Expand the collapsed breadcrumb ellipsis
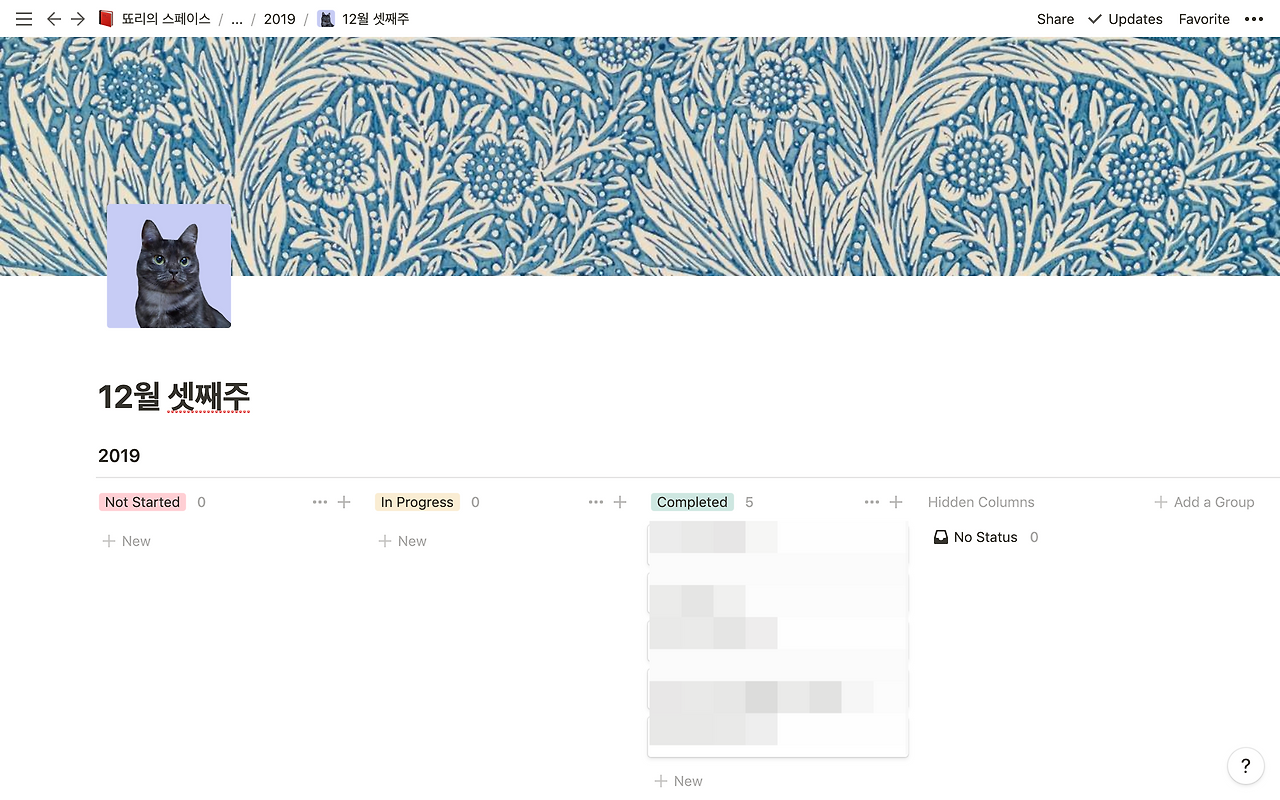The height and width of the screenshot is (800, 1280). click(x=237, y=19)
